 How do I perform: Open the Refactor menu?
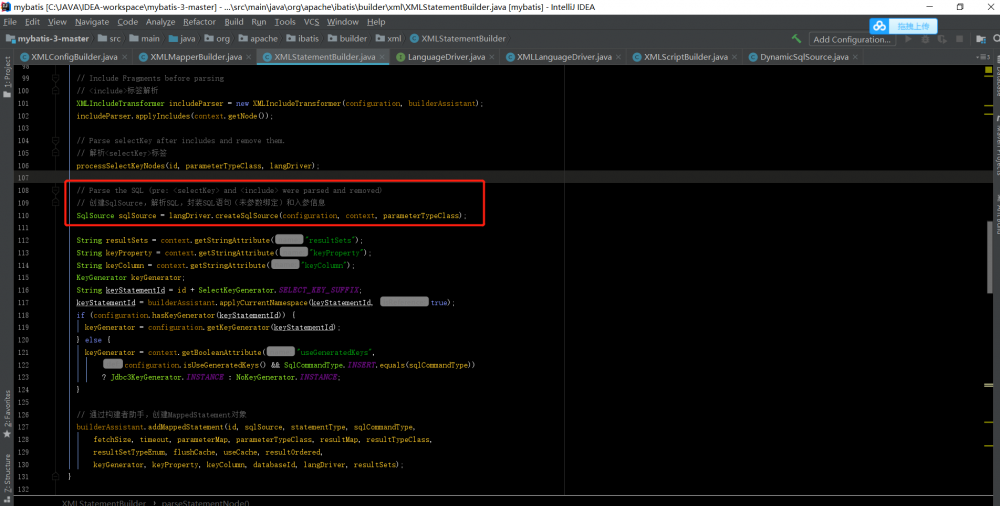[x=200, y=22]
